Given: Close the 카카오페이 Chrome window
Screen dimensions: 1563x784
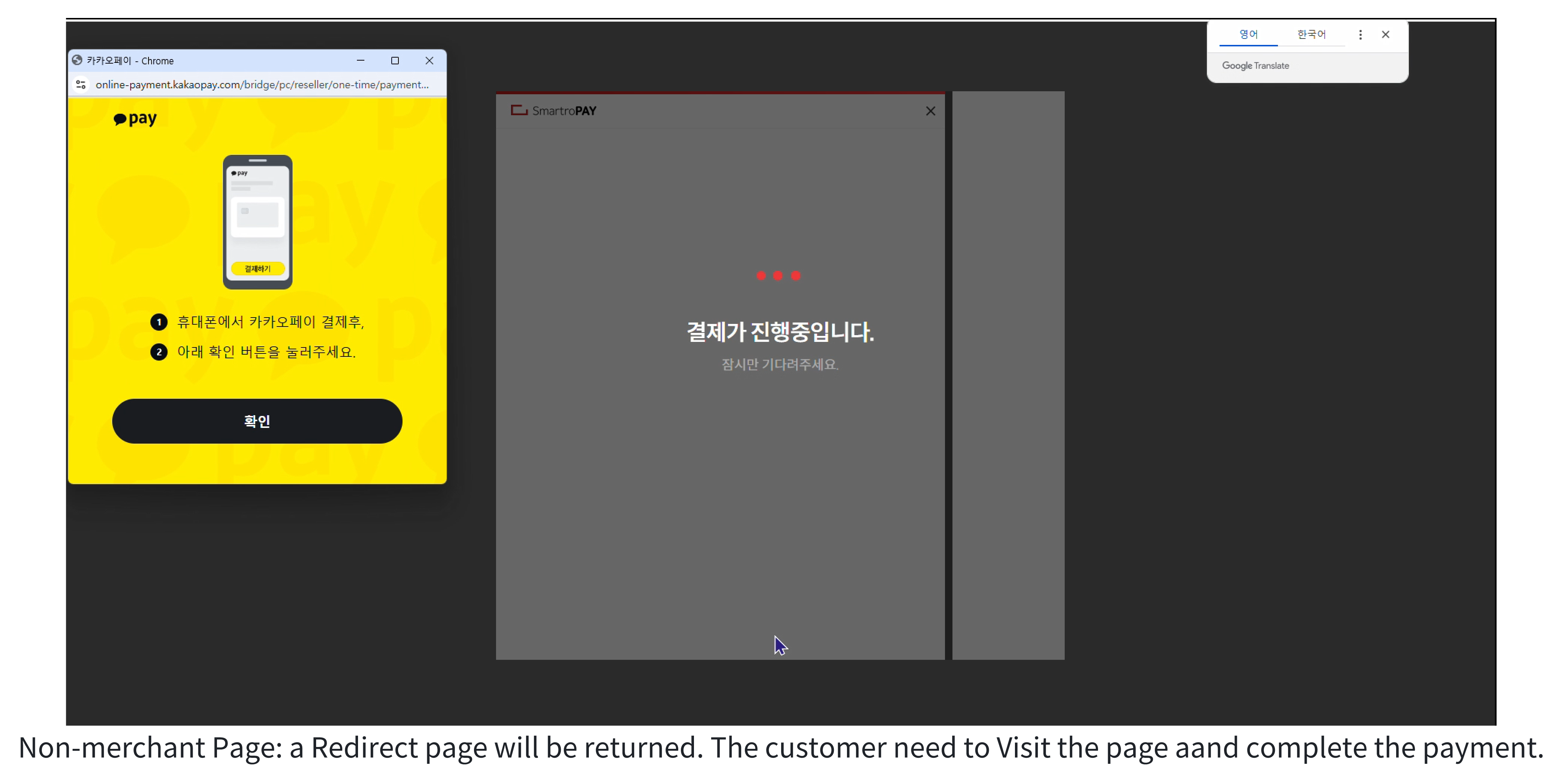Looking at the screenshot, I should [429, 61].
